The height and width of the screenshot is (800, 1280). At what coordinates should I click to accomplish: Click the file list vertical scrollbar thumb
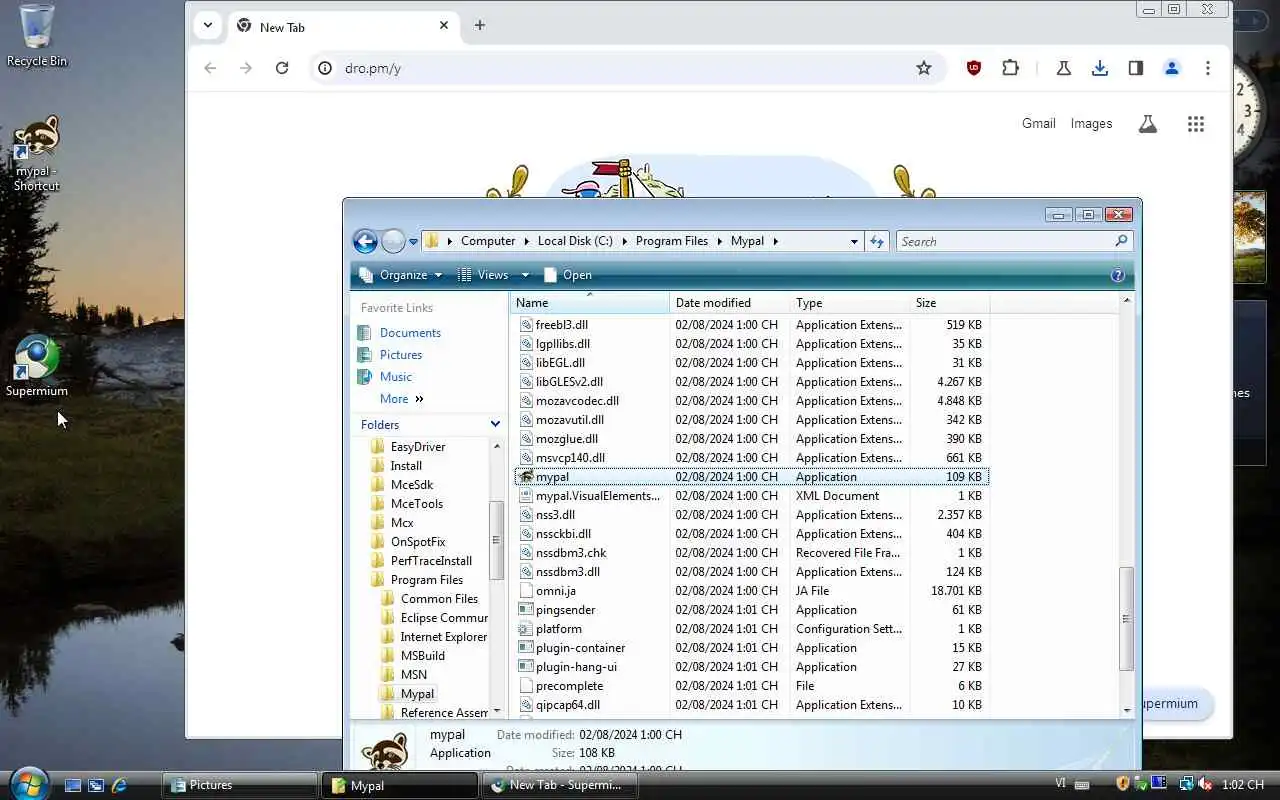1127,619
